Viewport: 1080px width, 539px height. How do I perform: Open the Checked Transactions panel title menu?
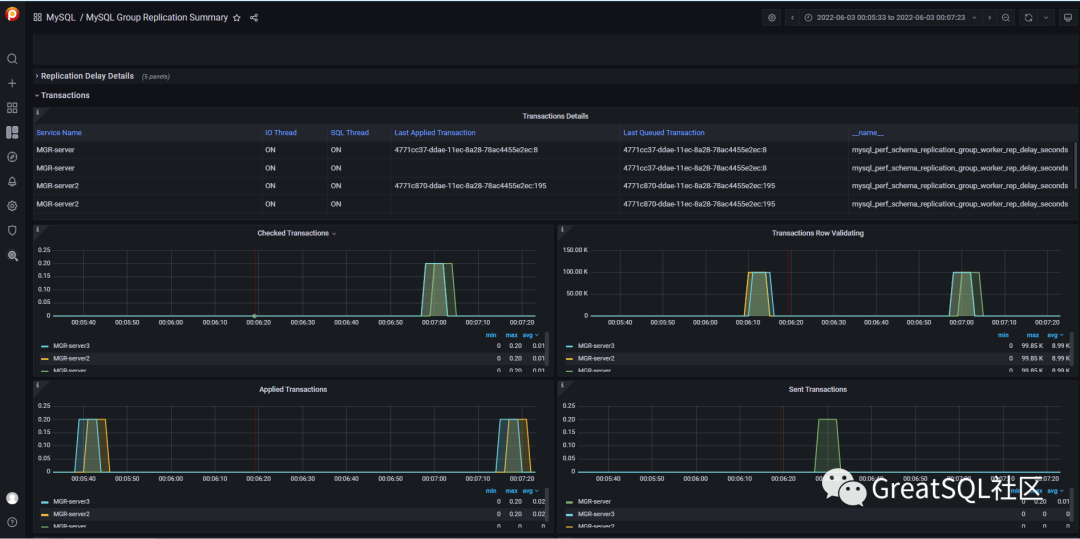(x=296, y=233)
